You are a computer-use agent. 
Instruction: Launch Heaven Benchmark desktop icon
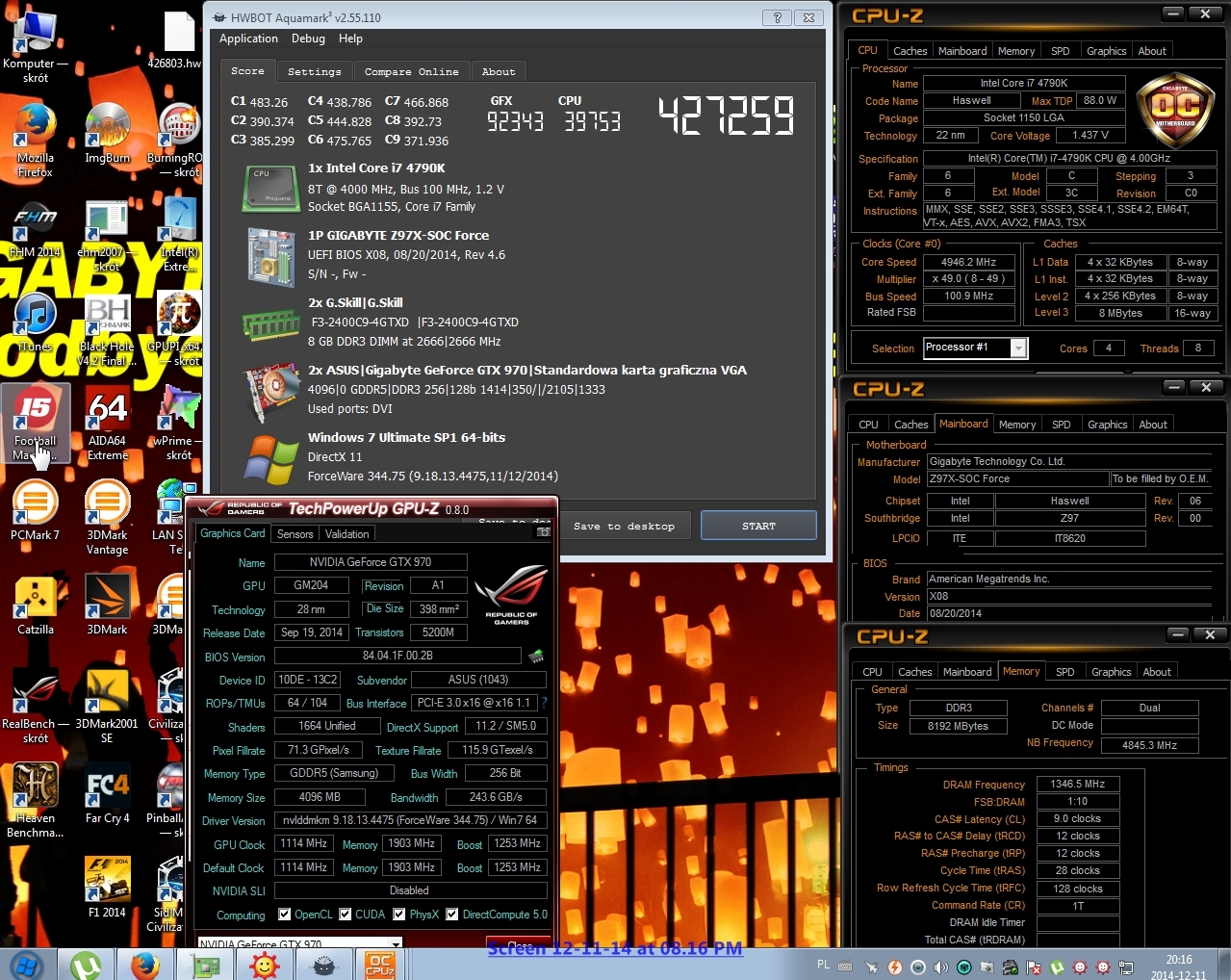click(36, 801)
